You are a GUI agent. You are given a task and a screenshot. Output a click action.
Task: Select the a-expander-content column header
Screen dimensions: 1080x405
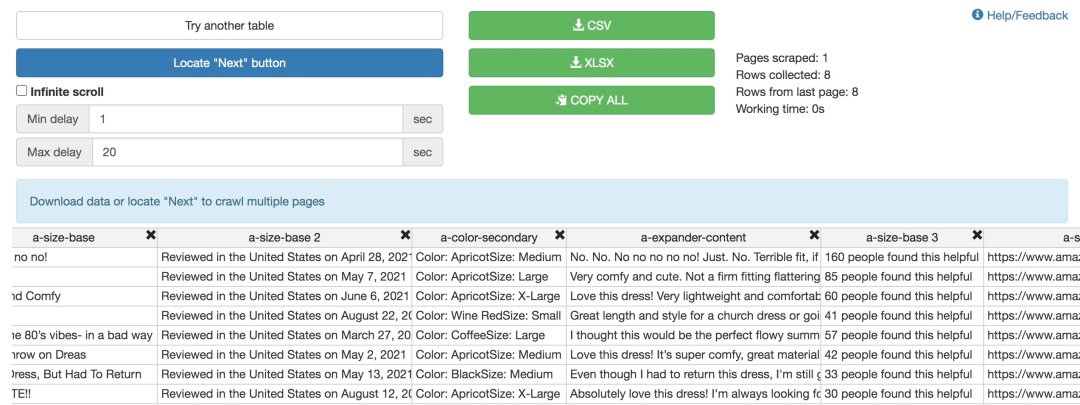694,238
